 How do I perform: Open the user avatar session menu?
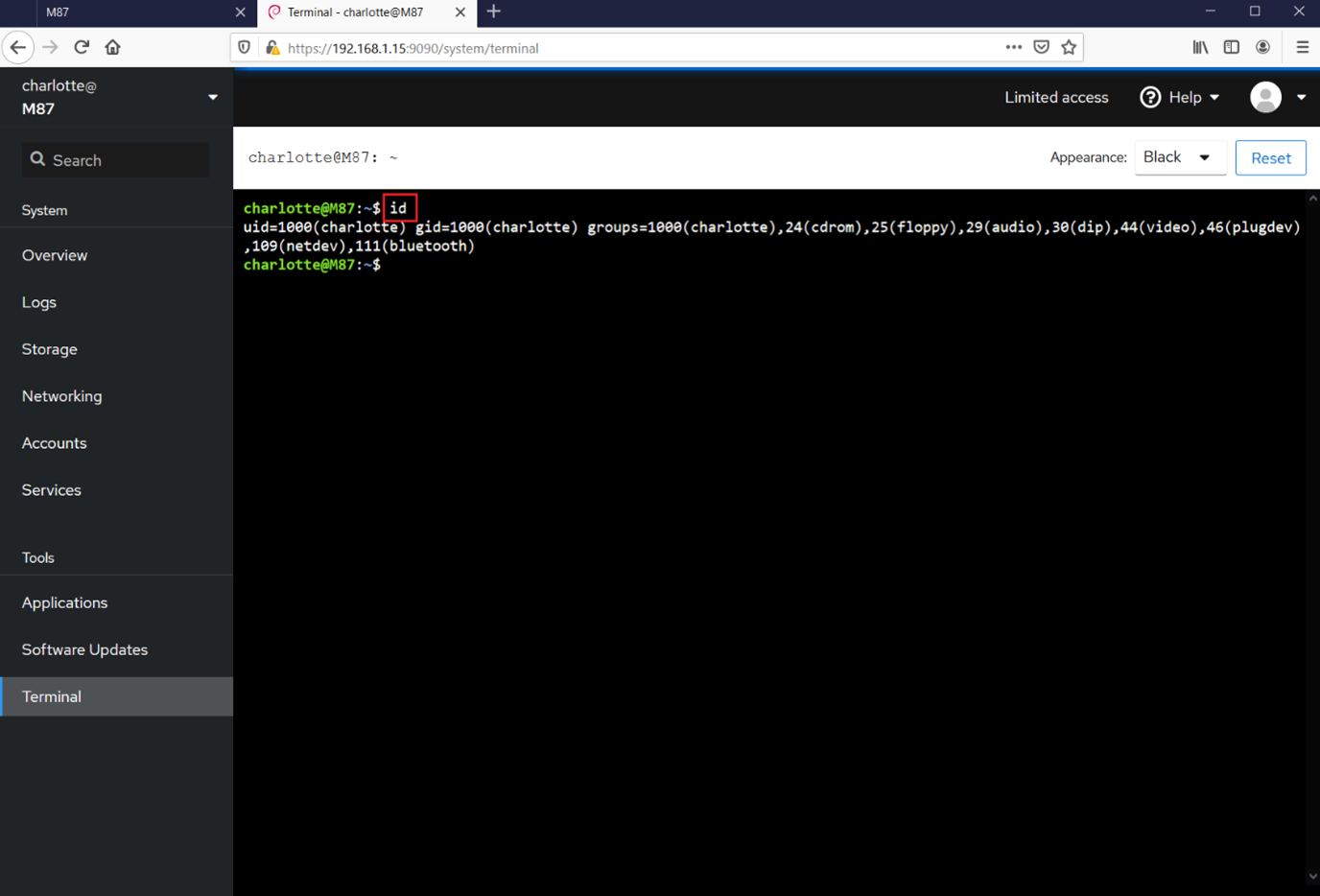tap(1278, 97)
